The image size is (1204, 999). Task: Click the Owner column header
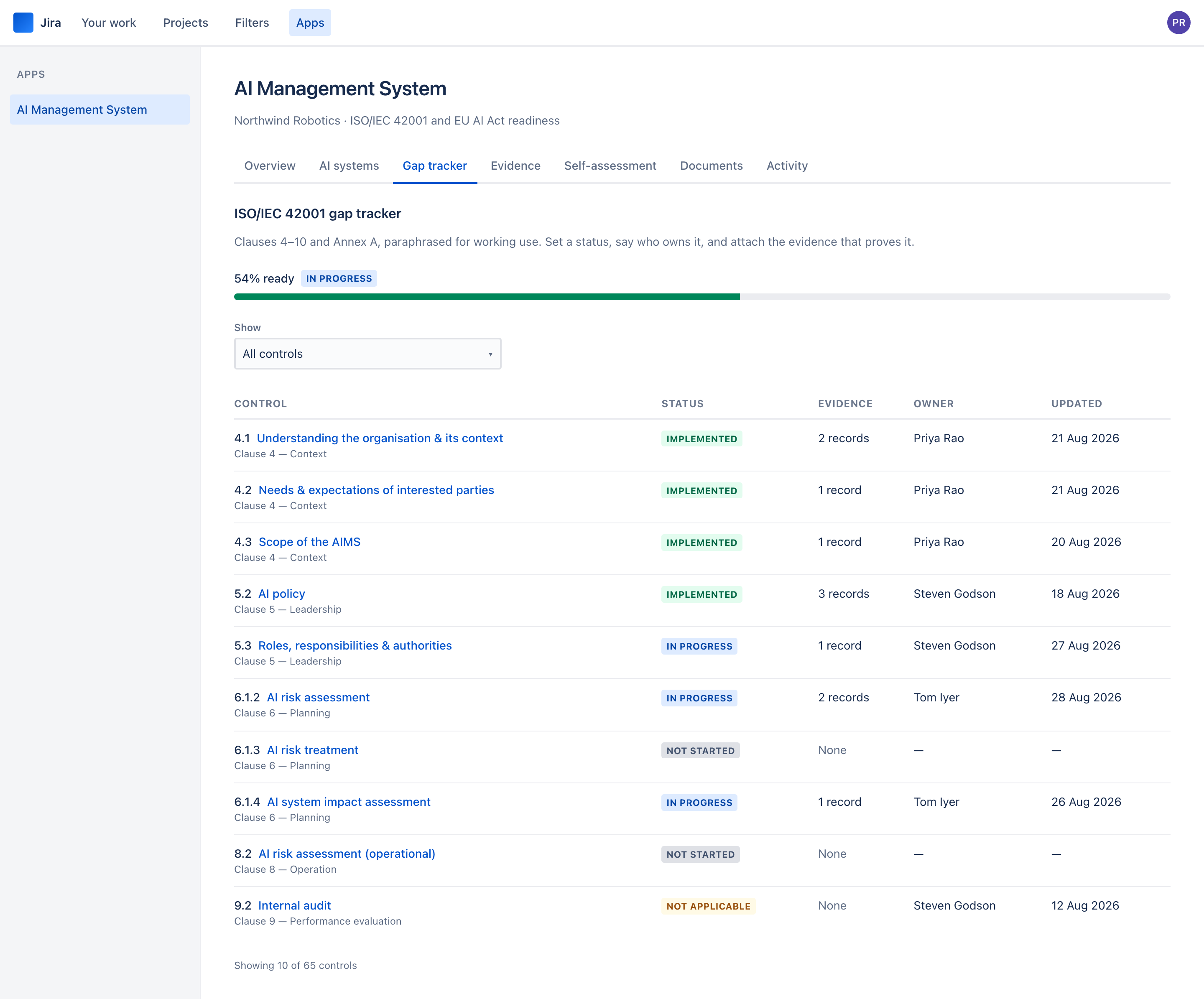tap(934, 403)
